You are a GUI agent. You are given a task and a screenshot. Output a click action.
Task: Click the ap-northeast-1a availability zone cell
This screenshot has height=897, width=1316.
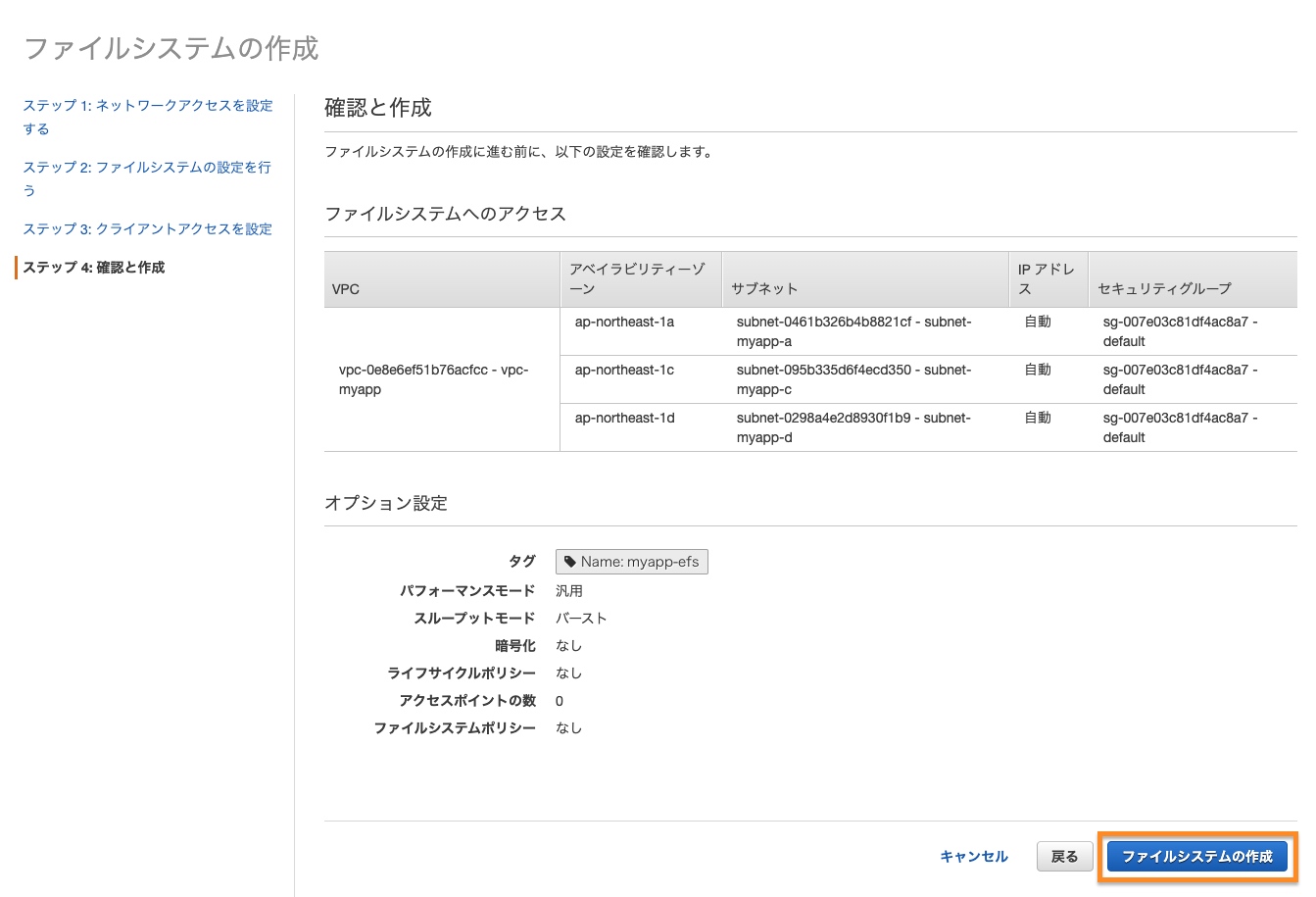pos(624,322)
